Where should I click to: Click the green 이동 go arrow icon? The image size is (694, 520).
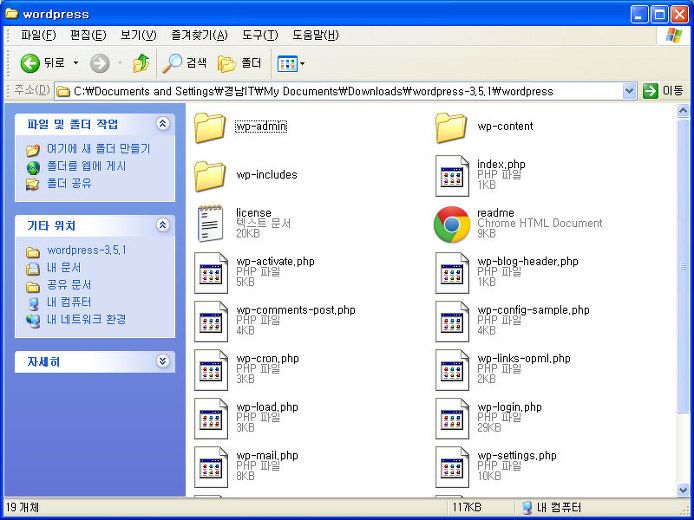(650, 91)
